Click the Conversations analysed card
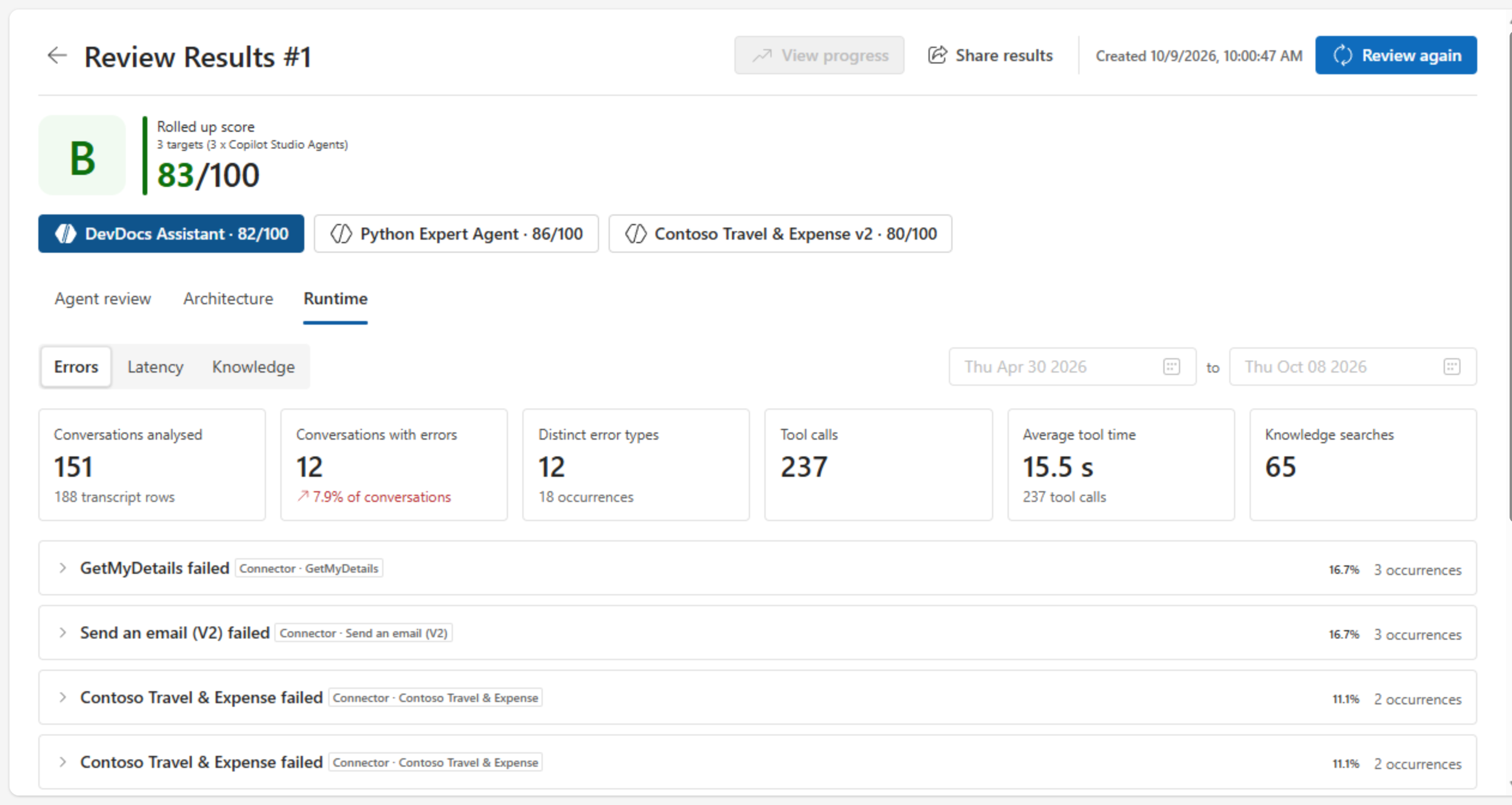Image resolution: width=1512 pixels, height=805 pixels. coord(152,465)
